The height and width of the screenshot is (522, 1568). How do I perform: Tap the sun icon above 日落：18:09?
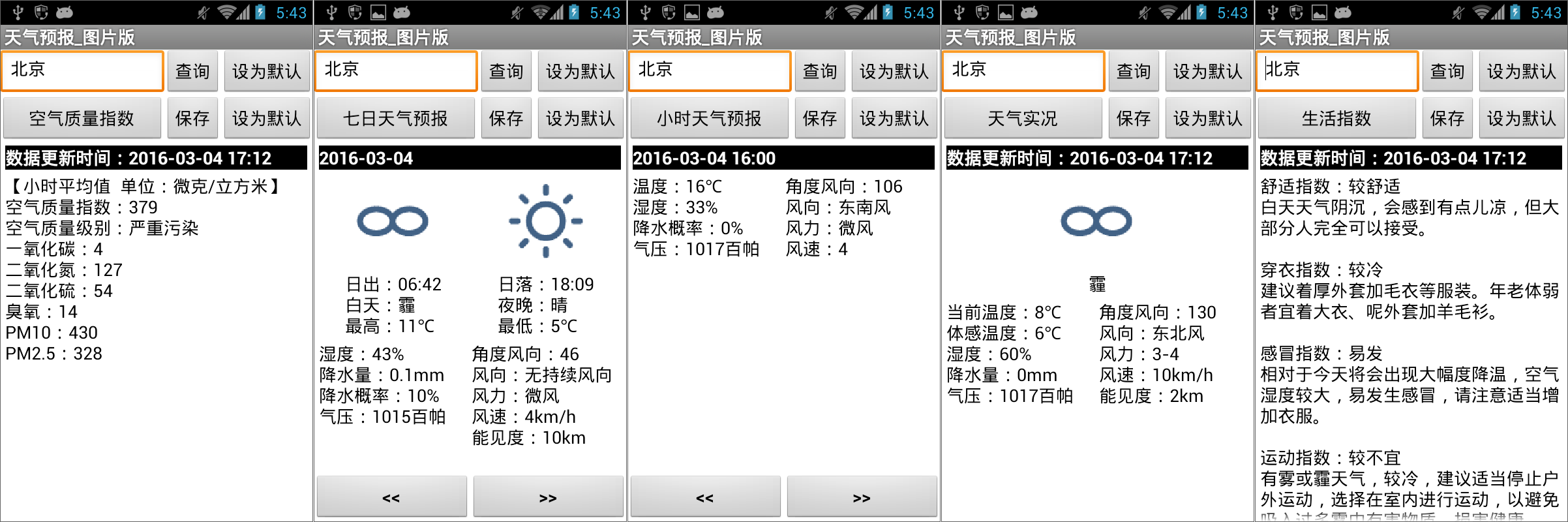point(545,221)
